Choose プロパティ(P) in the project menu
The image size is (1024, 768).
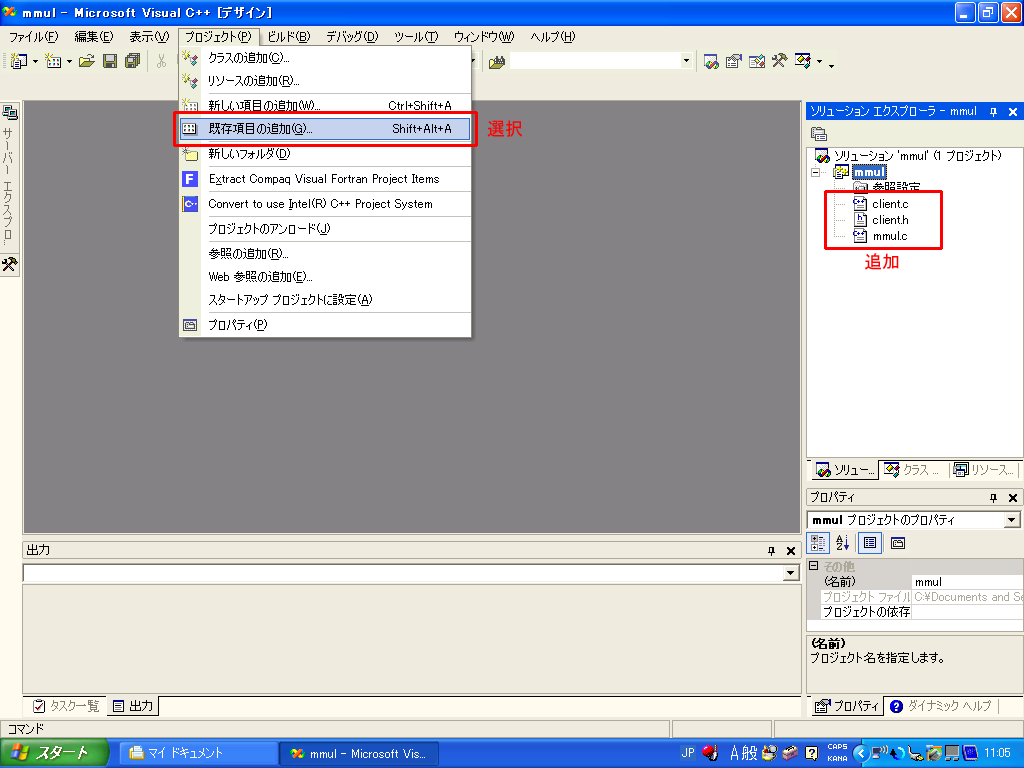pyautogui.click(x=325, y=325)
